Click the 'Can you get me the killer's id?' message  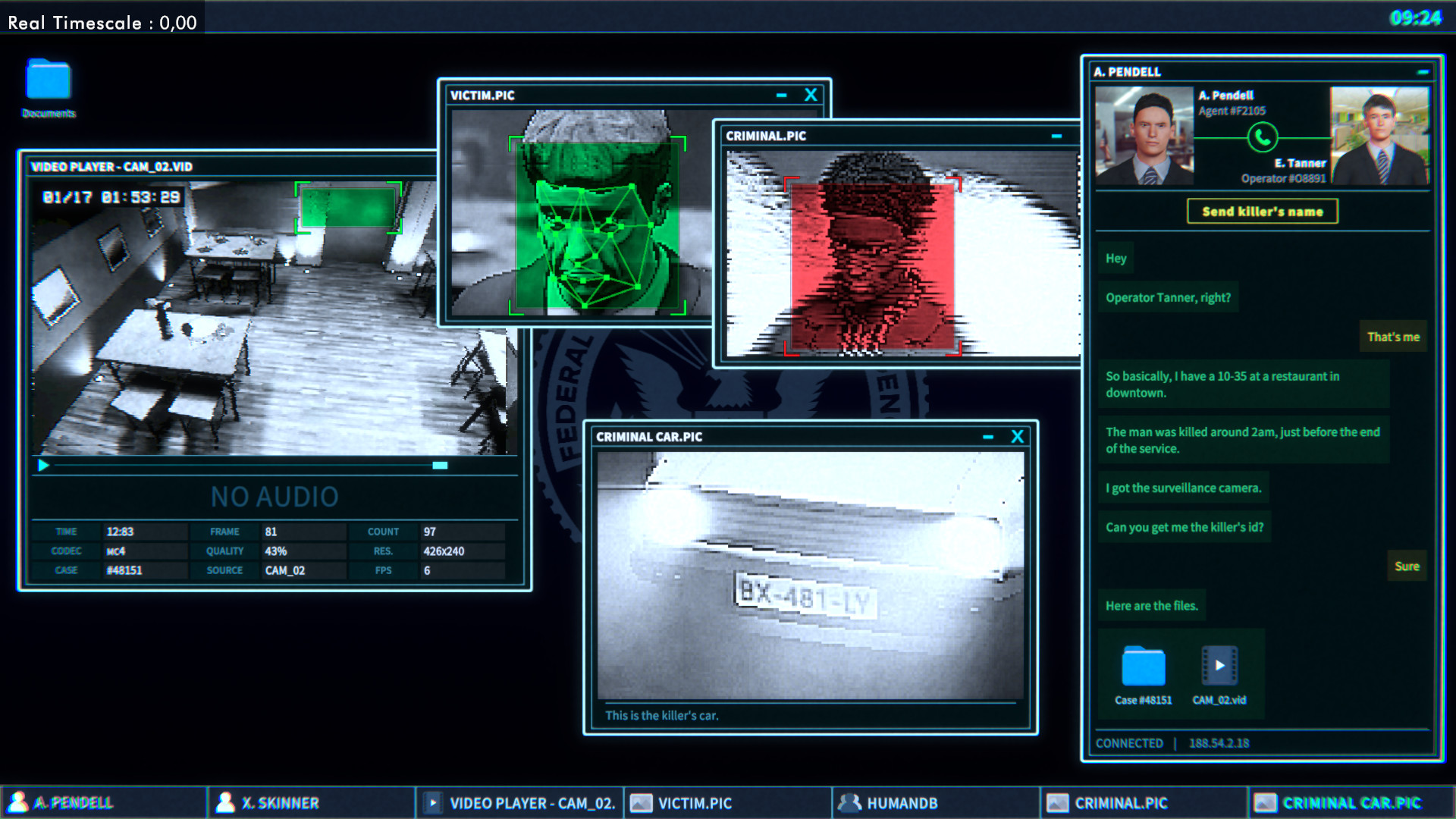tap(1184, 527)
